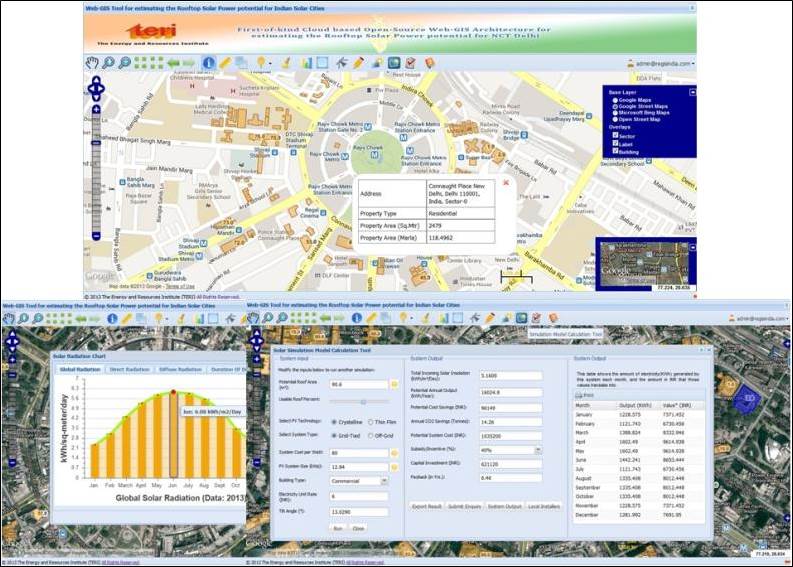Open the Building Type Commercial dropdown
Screen dimensions: 793x567
384,481
